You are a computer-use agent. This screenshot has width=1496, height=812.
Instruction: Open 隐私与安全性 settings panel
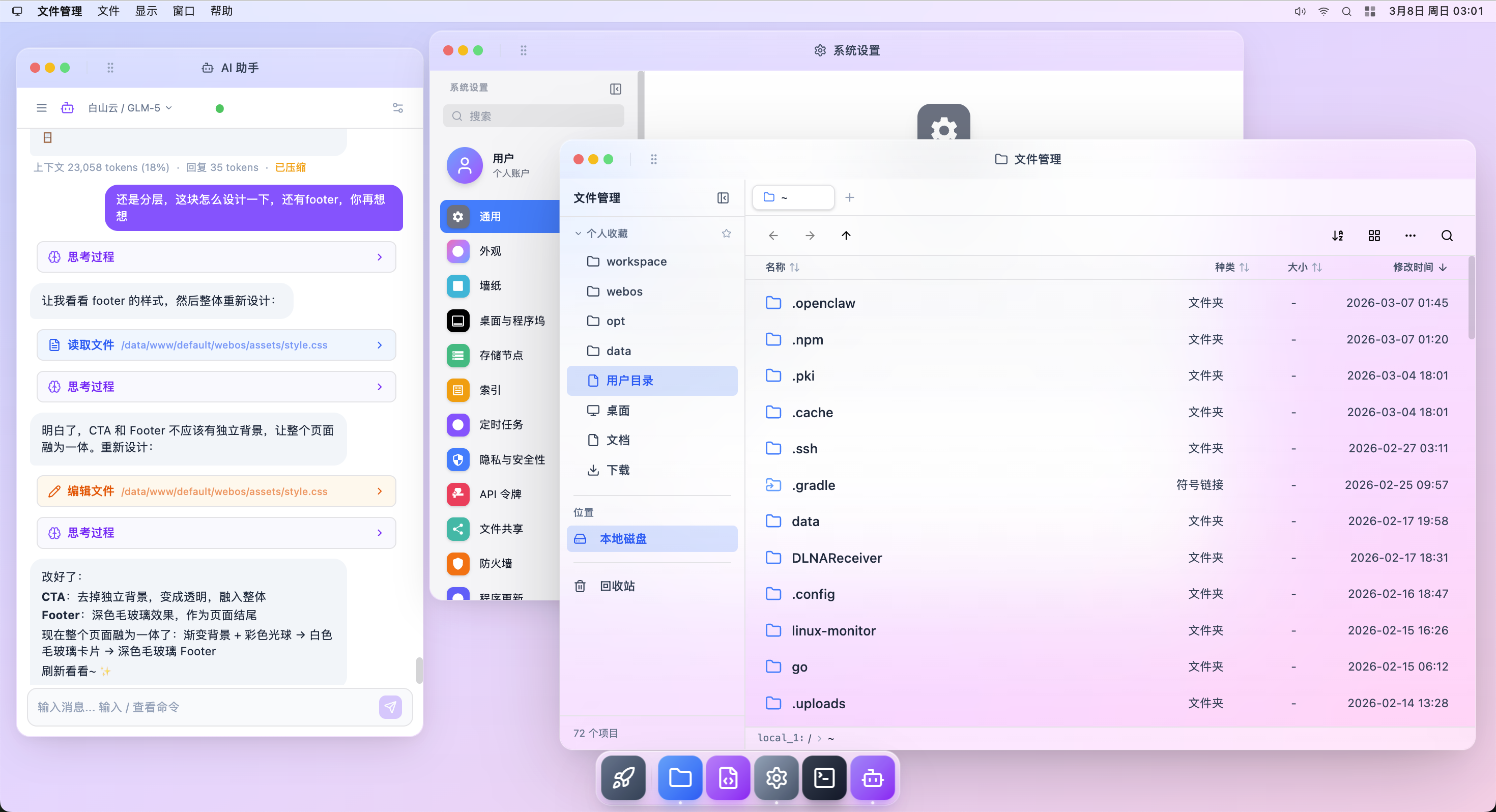(511, 459)
